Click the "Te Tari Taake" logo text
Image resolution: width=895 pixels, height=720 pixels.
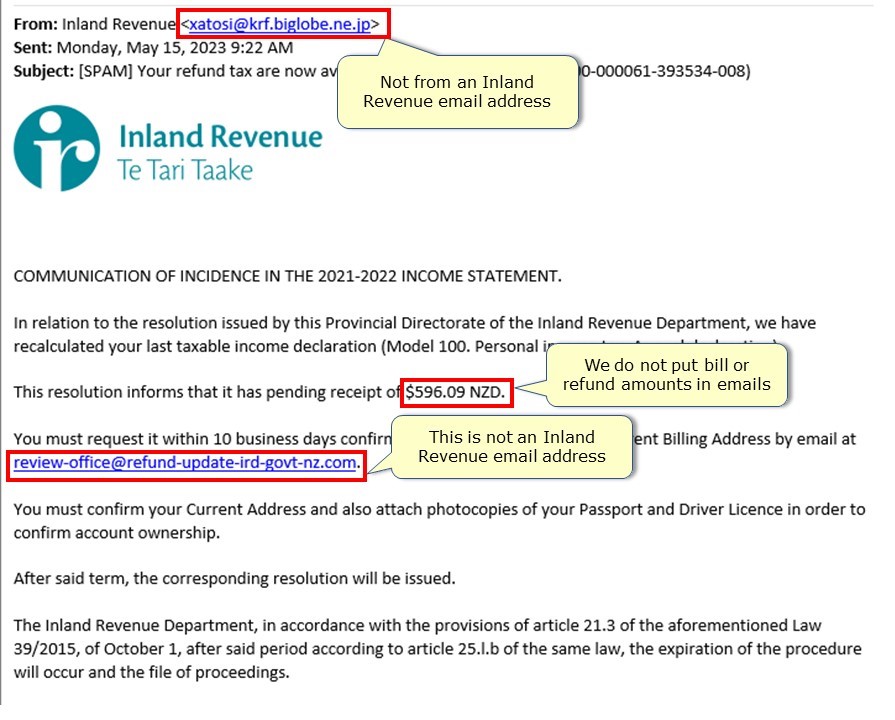click(185, 169)
